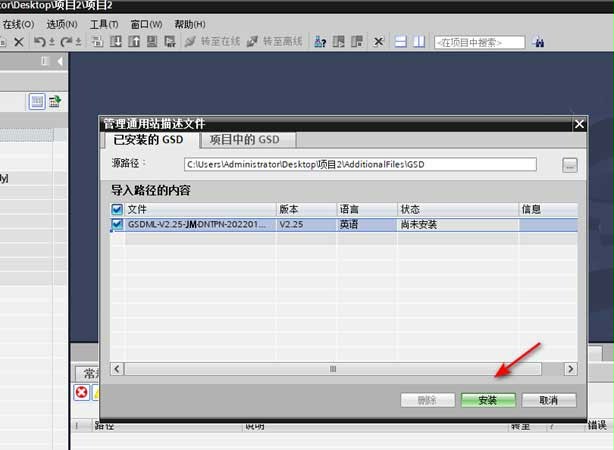Screen dimensions: 614x450
Task: Click the source path browse (...) button
Action: (x=570, y=165)
